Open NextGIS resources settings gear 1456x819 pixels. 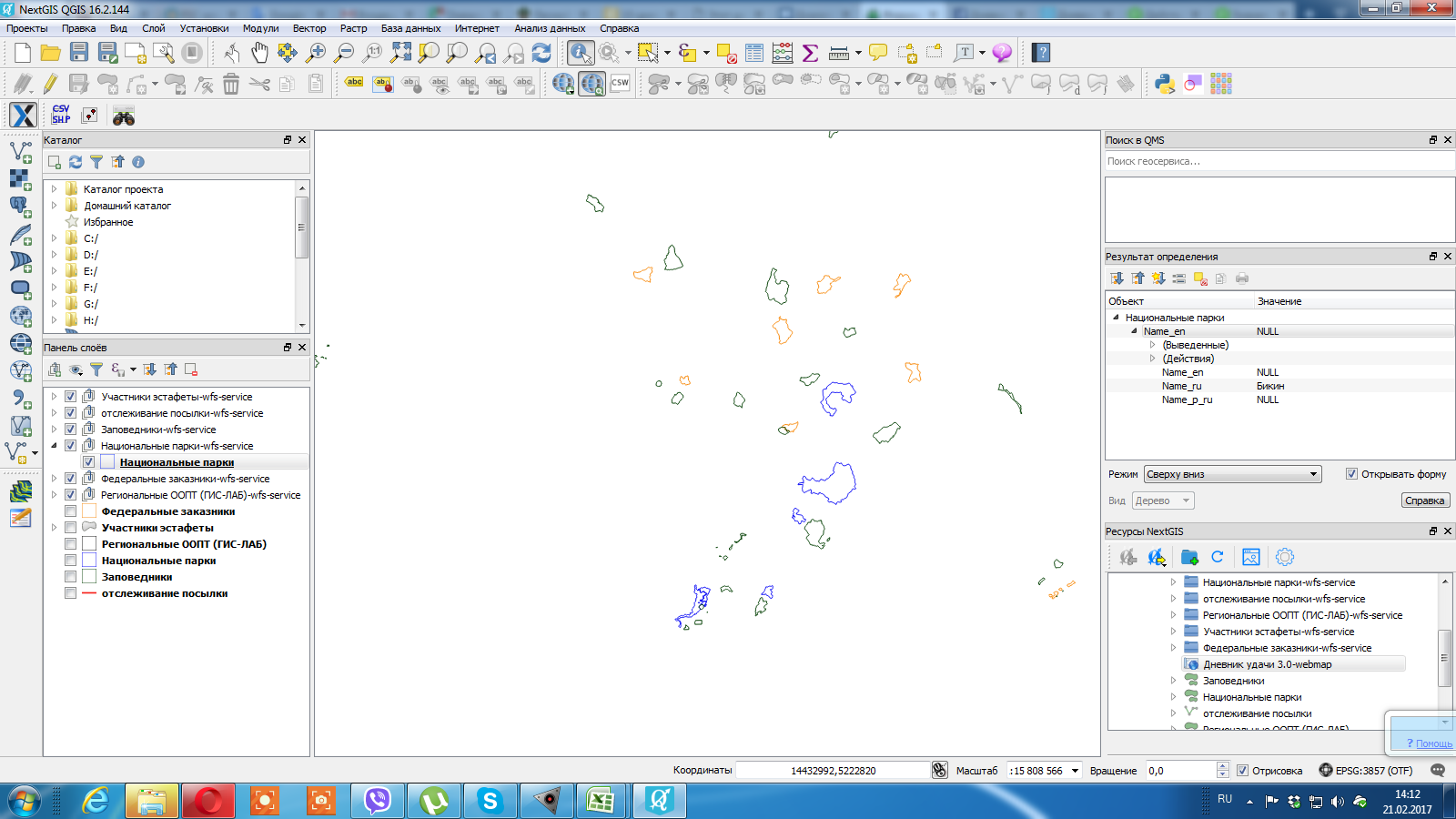click(1285, 557)
